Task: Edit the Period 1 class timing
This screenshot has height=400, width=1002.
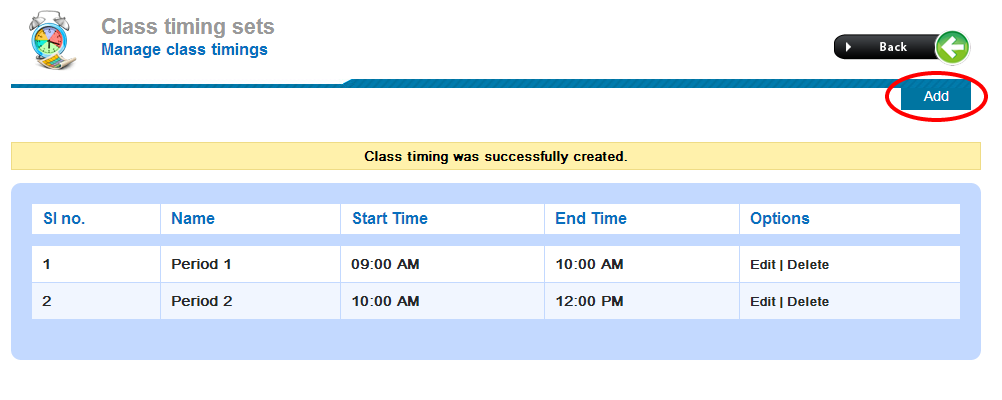Action: 762,265
